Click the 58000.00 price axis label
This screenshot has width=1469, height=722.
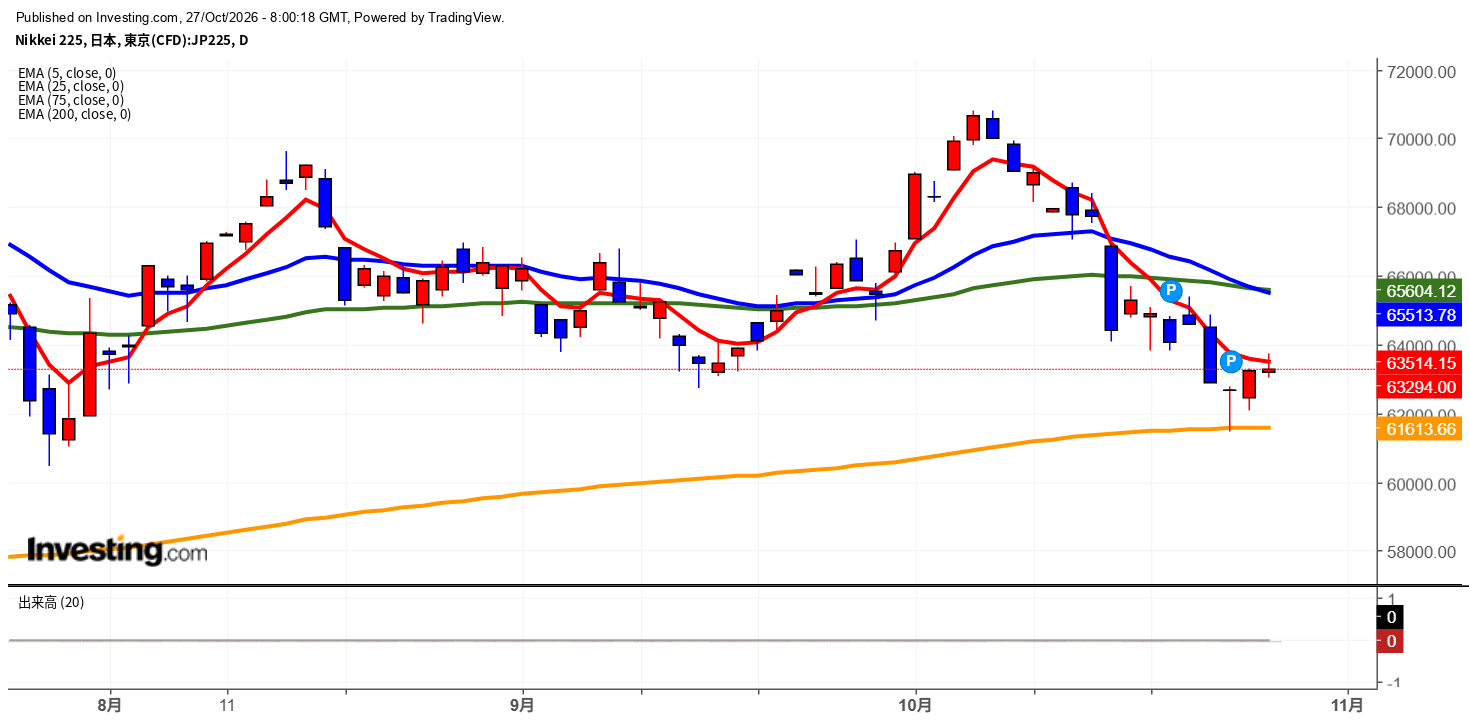[x=1420, y=552]
